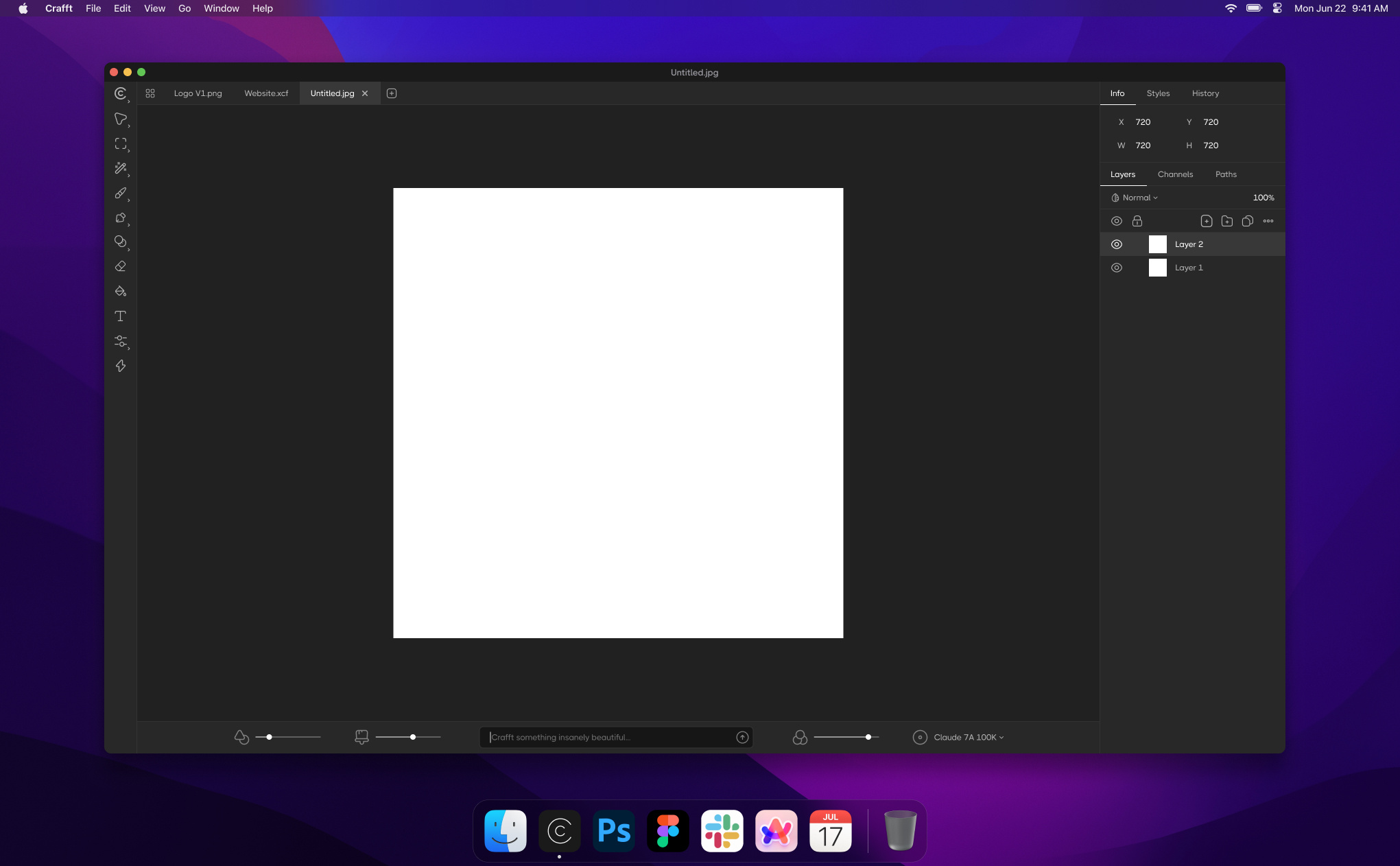Image resolution: width=1400 pixels, height=866 pixels.
Task: Open a new document tab
Action: coord(391,93)
